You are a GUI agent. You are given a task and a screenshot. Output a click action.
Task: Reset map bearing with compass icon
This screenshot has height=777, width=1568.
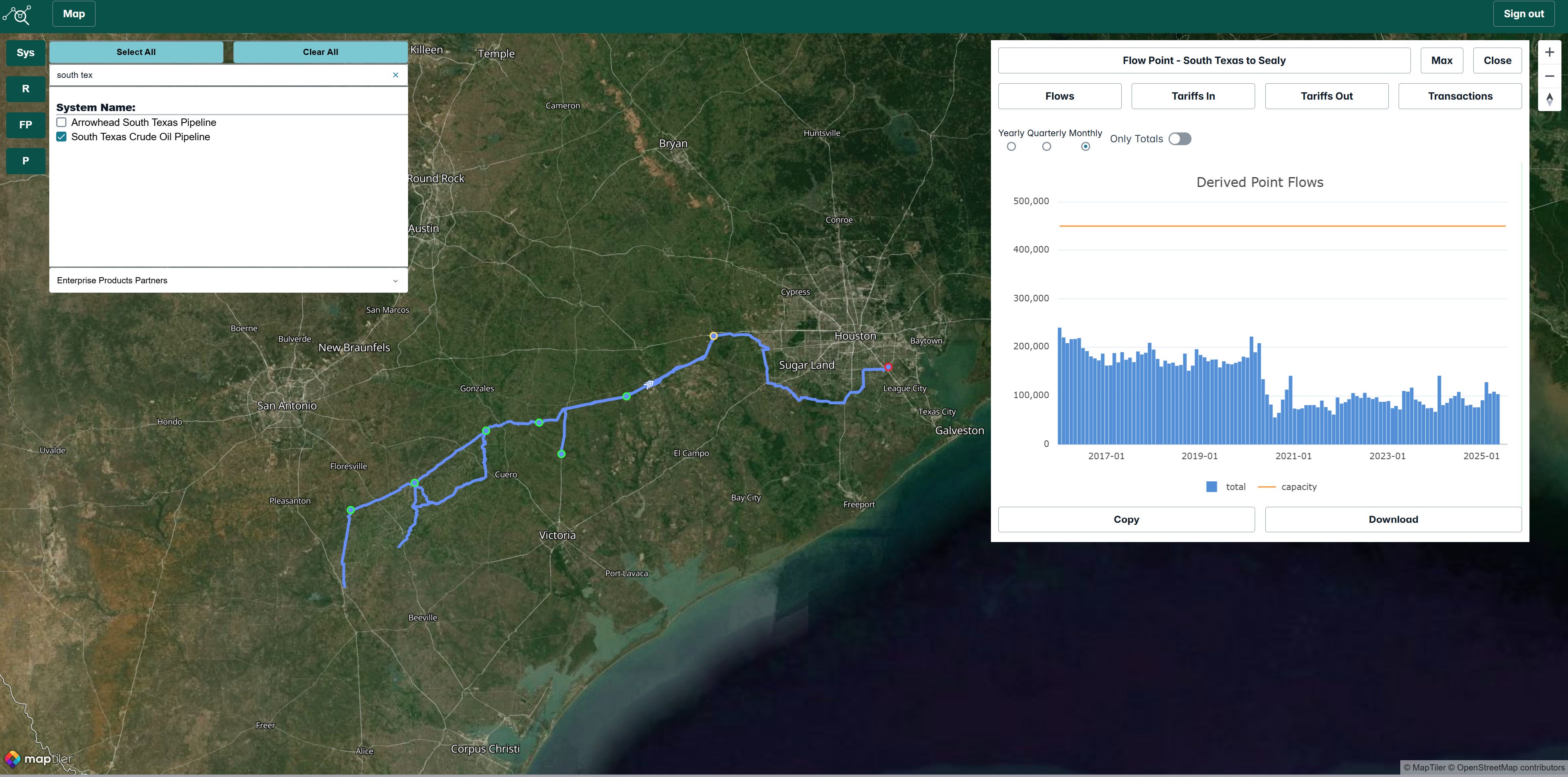(1549, 99)
